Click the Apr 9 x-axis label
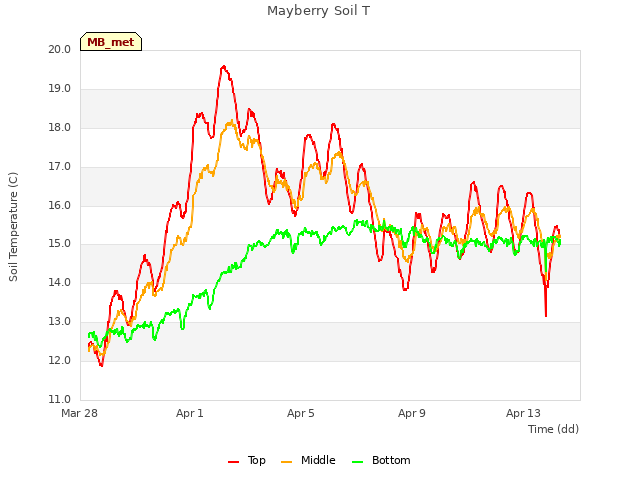The height and width of the screenshot is (480, 640). 412,413
